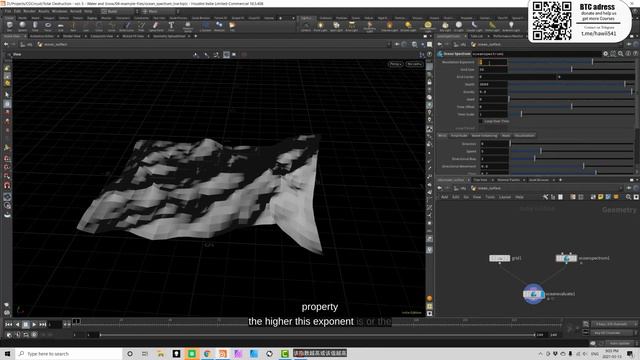This screenshot has height=360, width=640.
Task: Open the Windows menu
Action: point(59,11)
